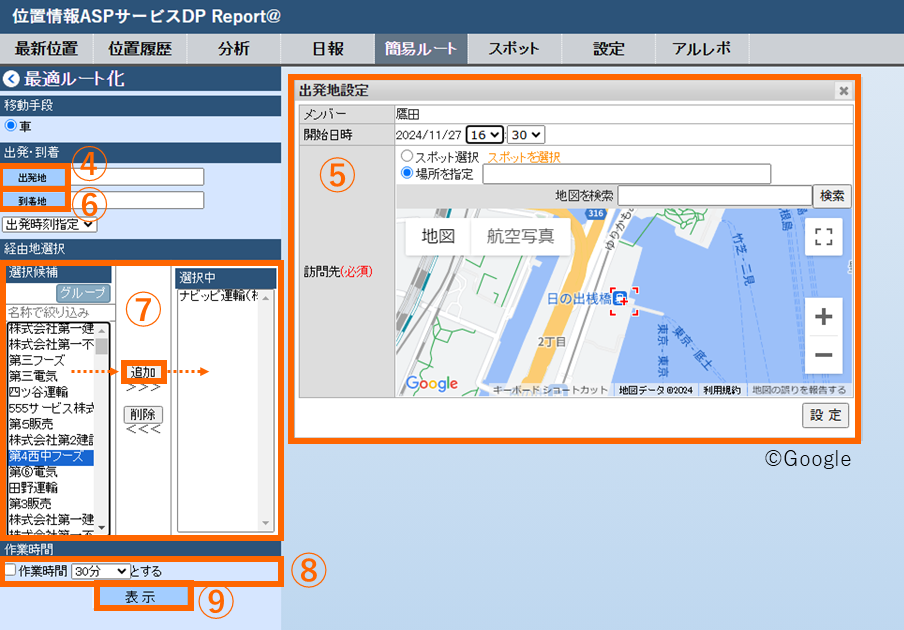Screen dimensions: 904x630
Task: Select 第4西中フーズ in candidate list
Action: pyautogui.click(x=51, y=457)
